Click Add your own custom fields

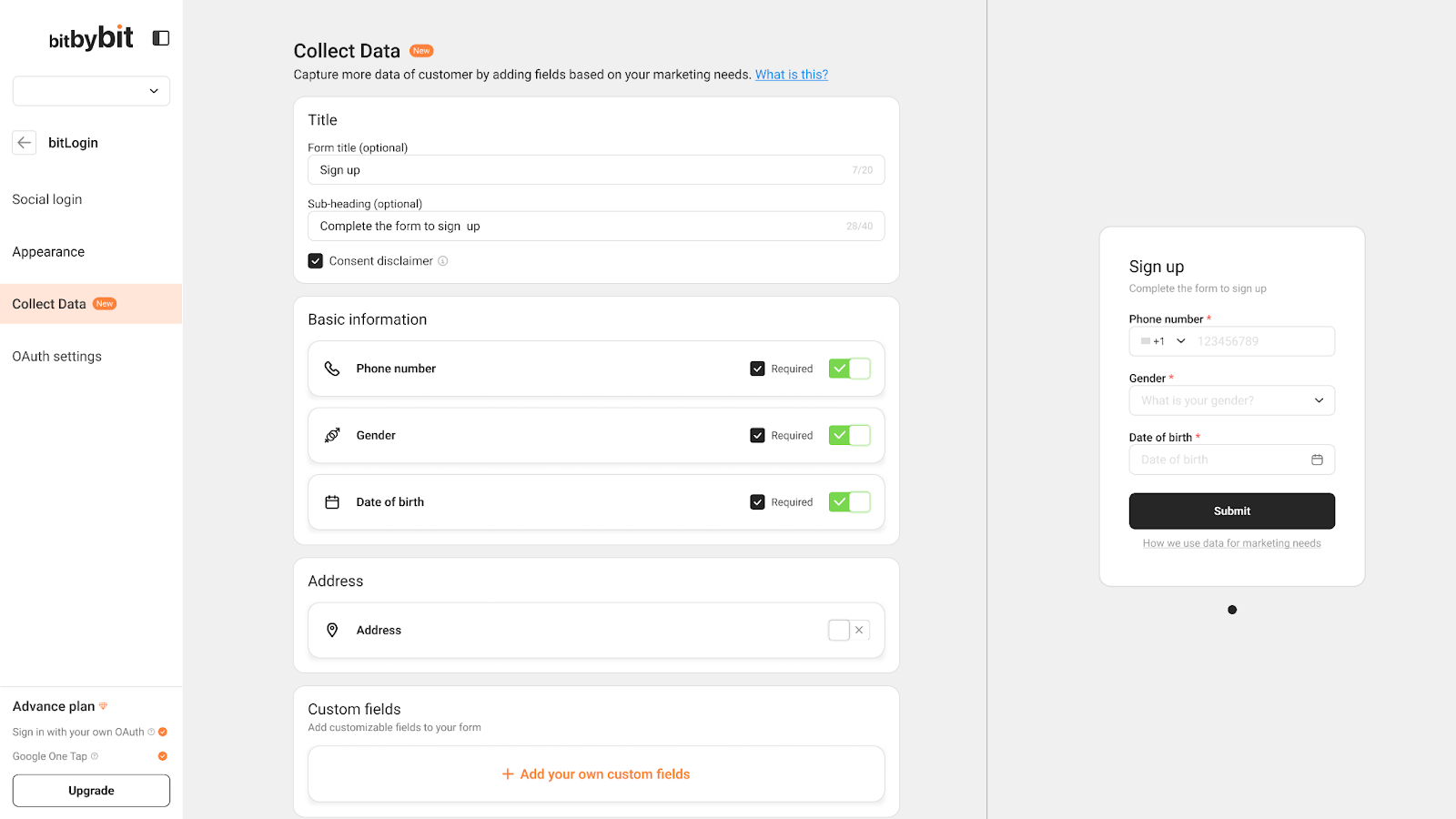coord(596,774)
